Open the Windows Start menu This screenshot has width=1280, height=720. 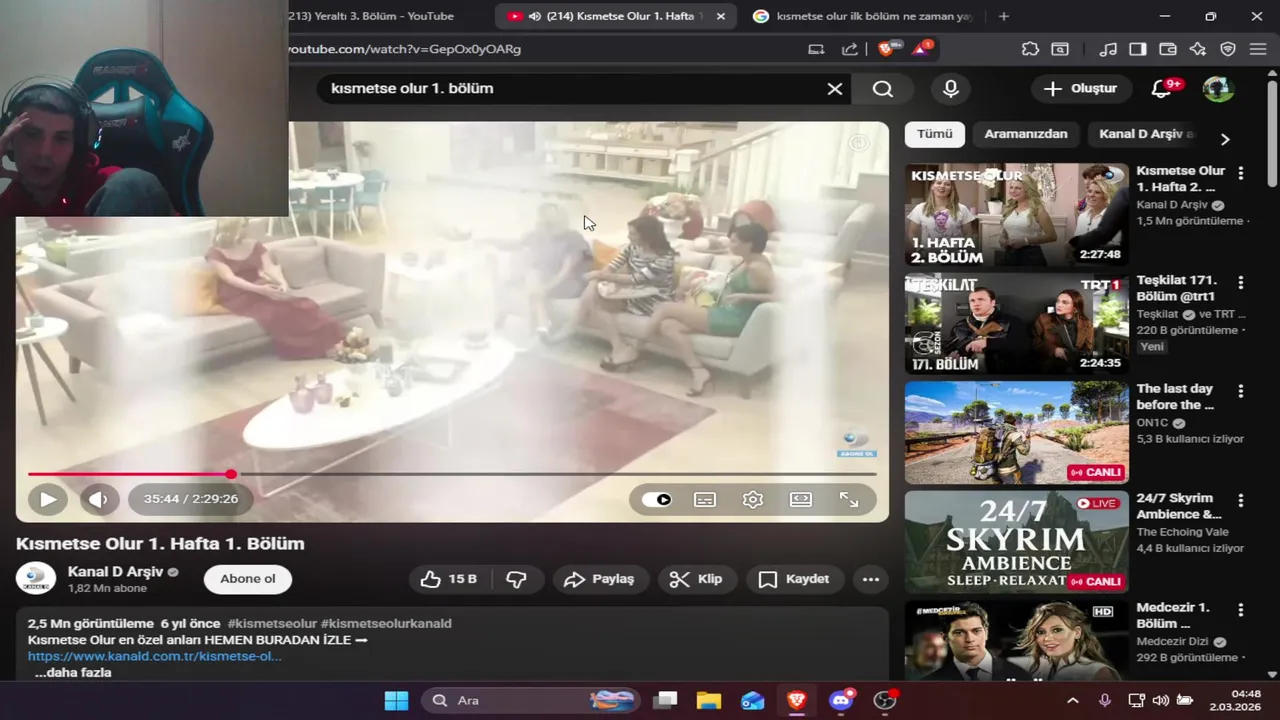(x=397, y=700)
